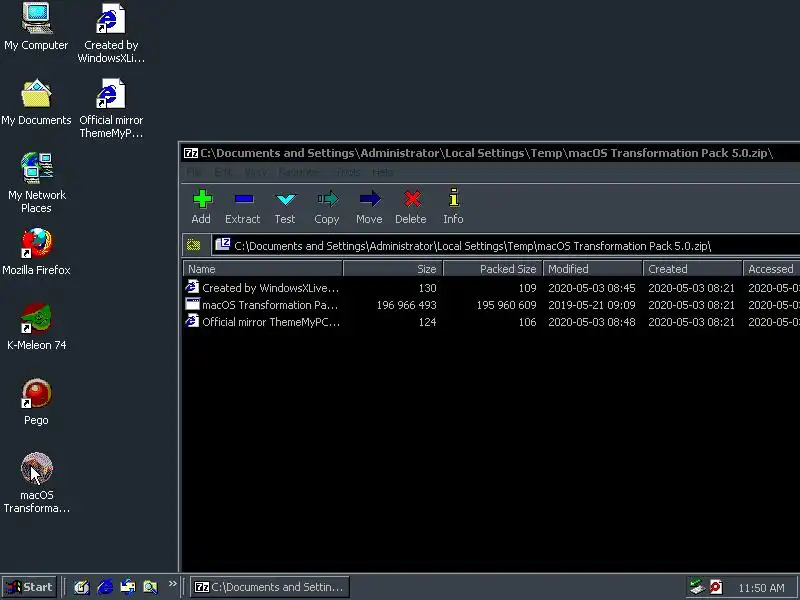Open the Tools menu in 7-Zip
The width and height of the screenshot is (800, 600).
click(x=348, y=172)
